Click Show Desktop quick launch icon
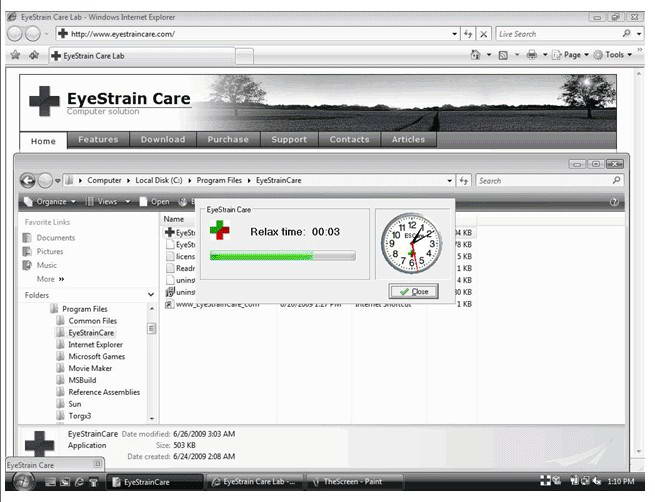Viewport: 655px width, 502px height. (x=50, y=482)
